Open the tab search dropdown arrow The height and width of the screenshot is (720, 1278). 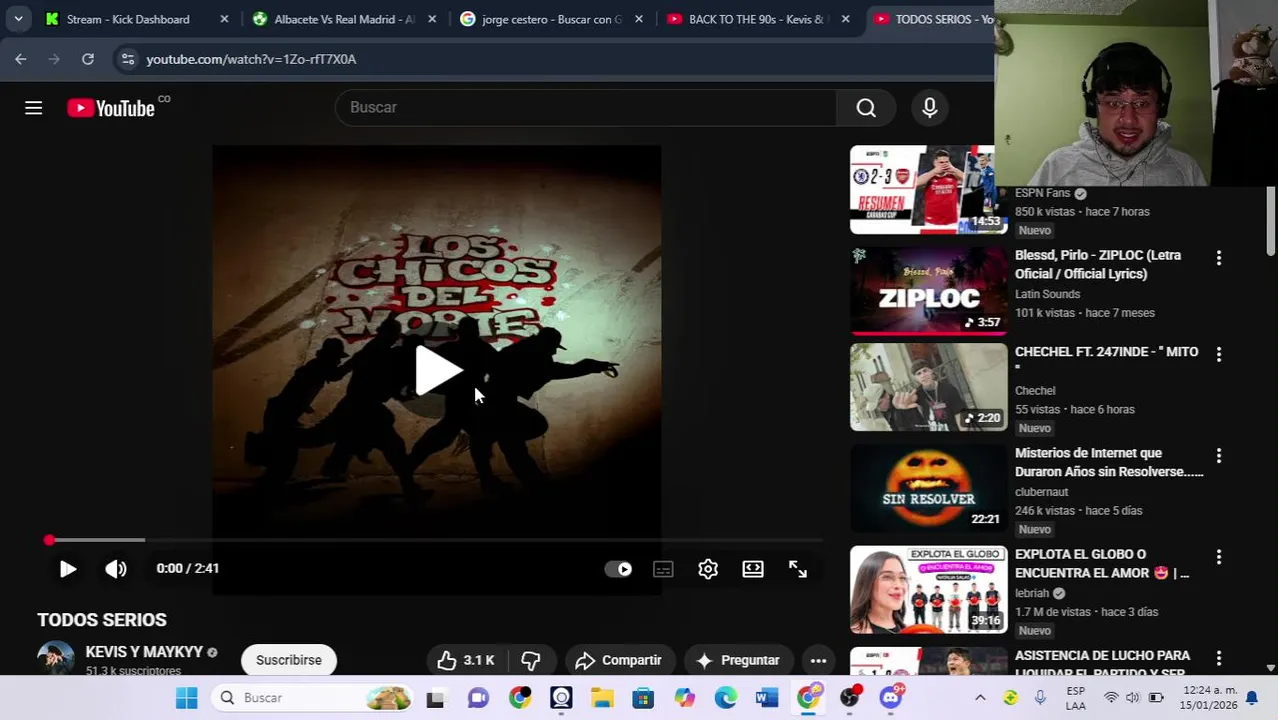coord(18,19)
